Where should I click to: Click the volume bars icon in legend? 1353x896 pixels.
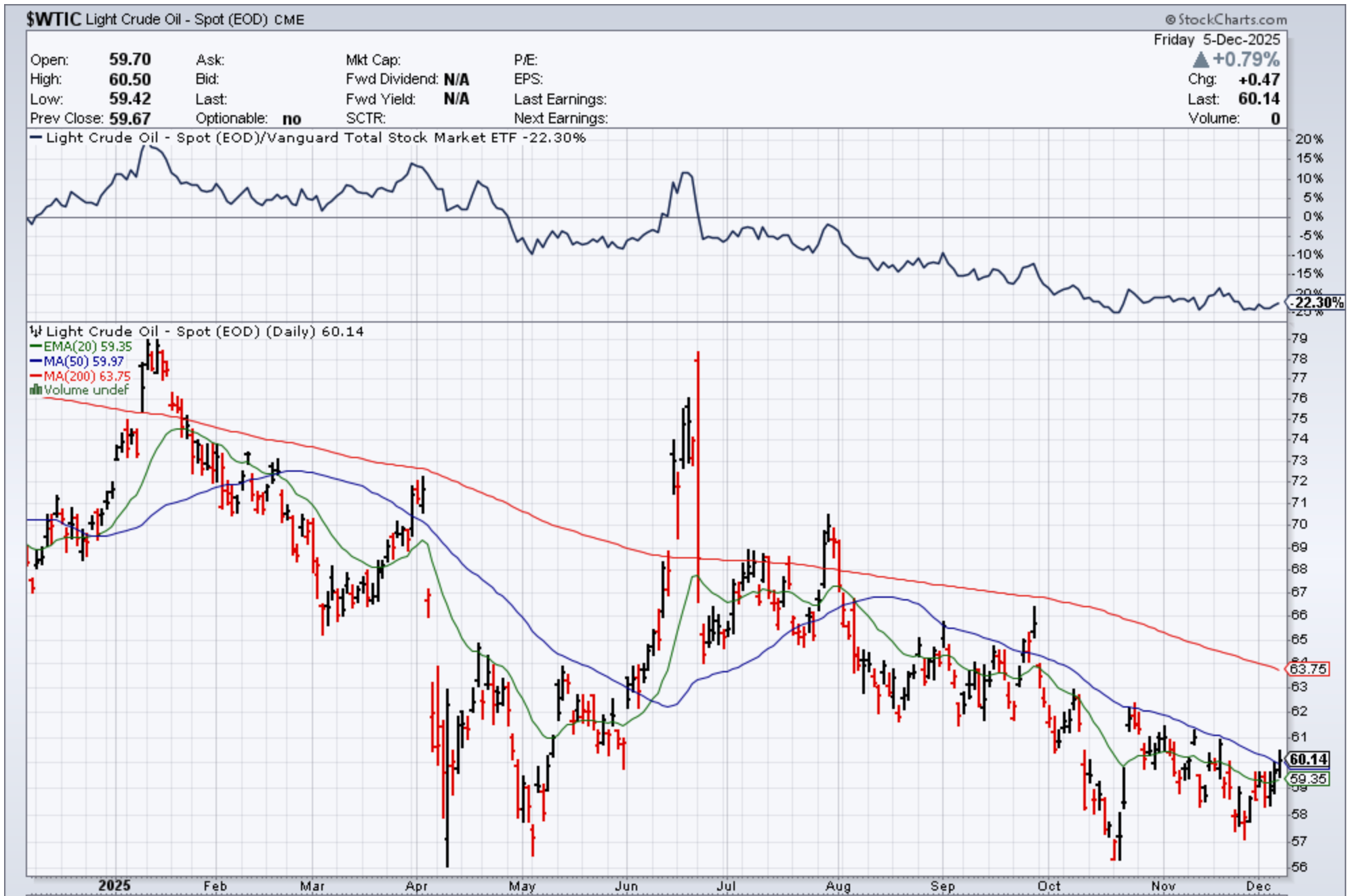tap(35, 390)
